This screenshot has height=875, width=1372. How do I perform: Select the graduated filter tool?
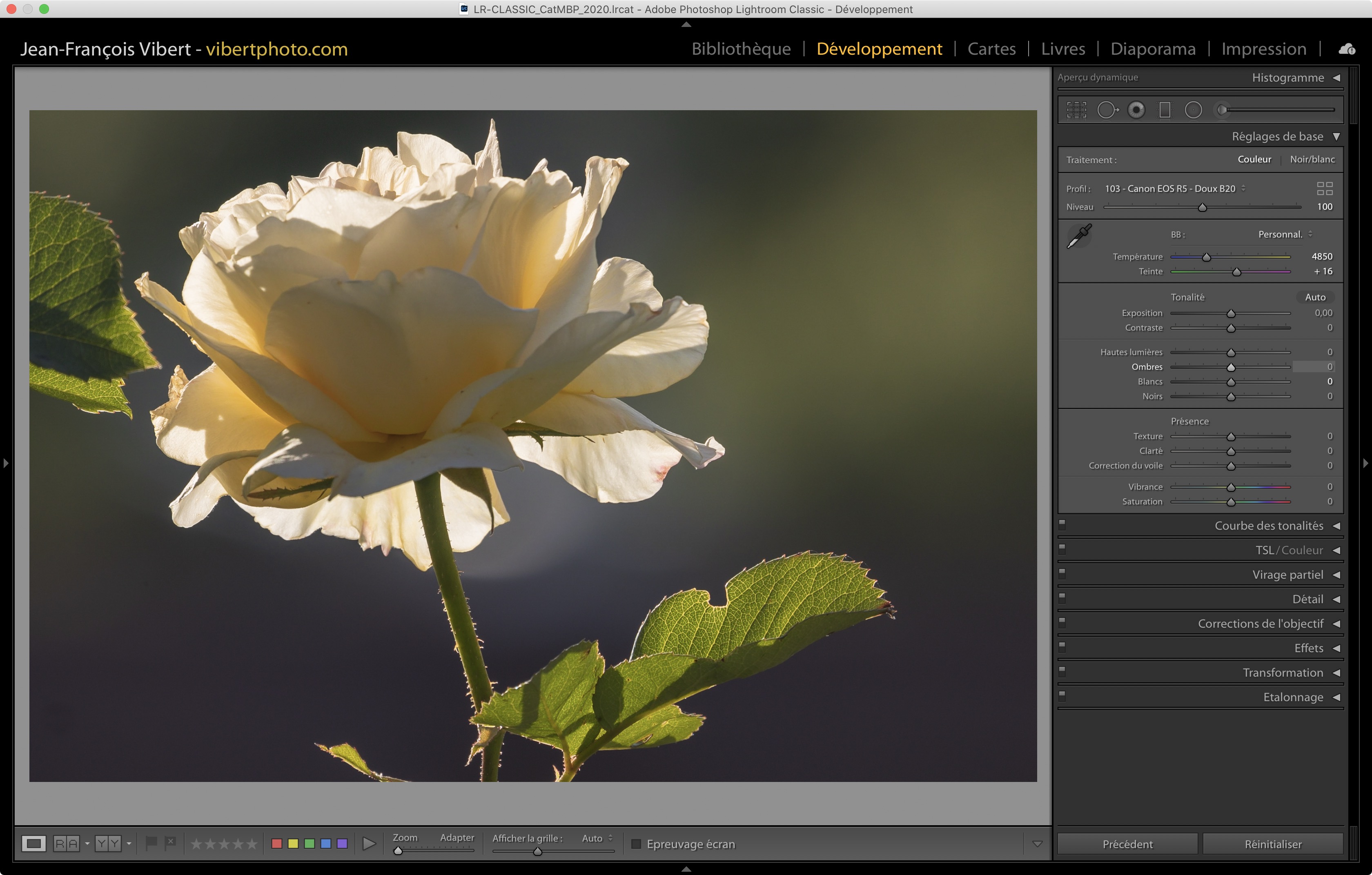pyautogui.click(x=1165, y=110)
